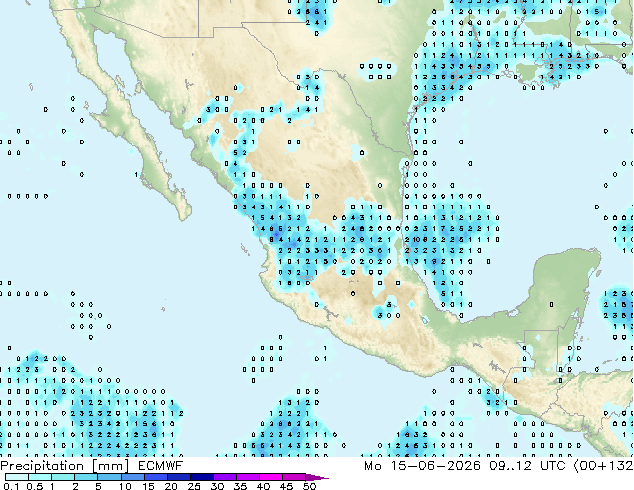Image resolution: width=634 pixels, height=490 pixels.
Task: Click the '0.1' legend value
Action: 11,486
